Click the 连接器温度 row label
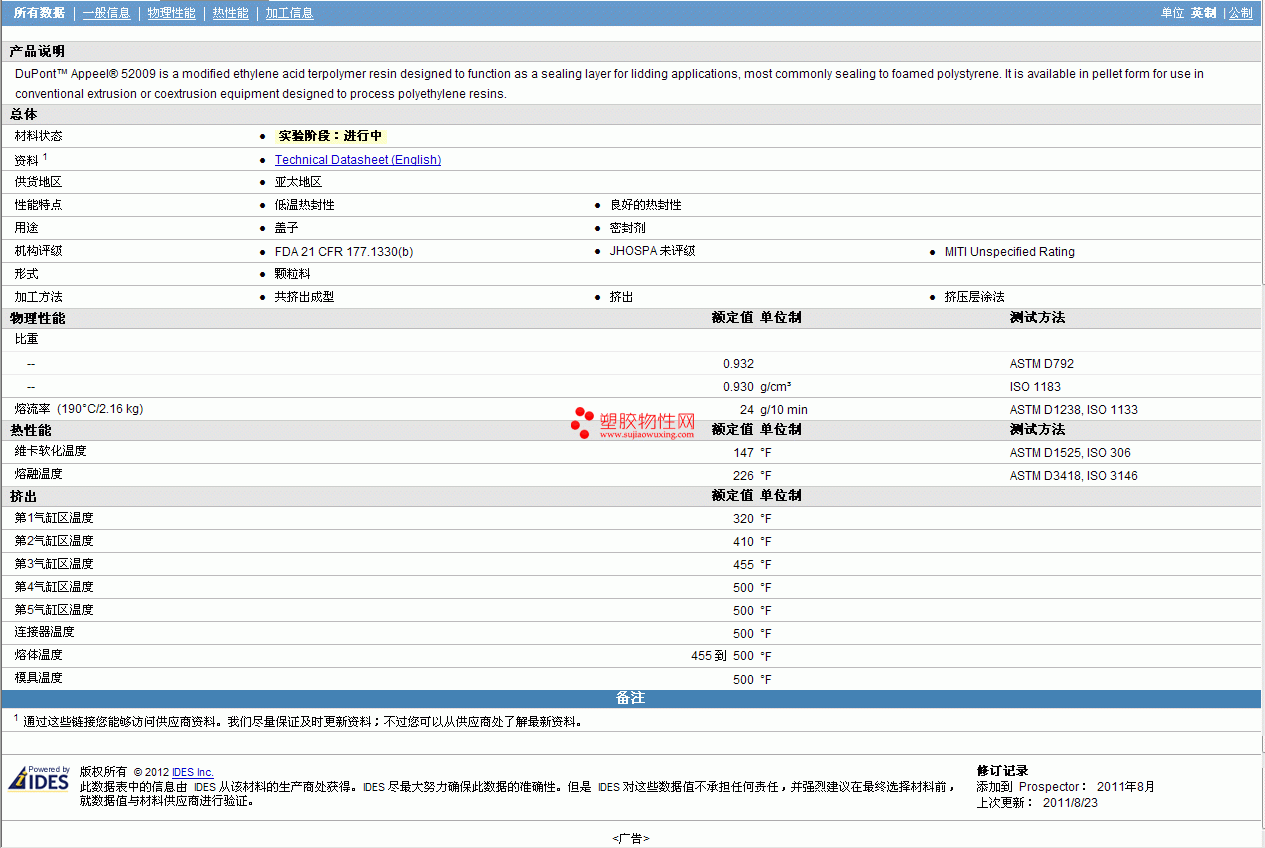The image size is (1265, 848). pyautogui.click(x=44, y=632)
